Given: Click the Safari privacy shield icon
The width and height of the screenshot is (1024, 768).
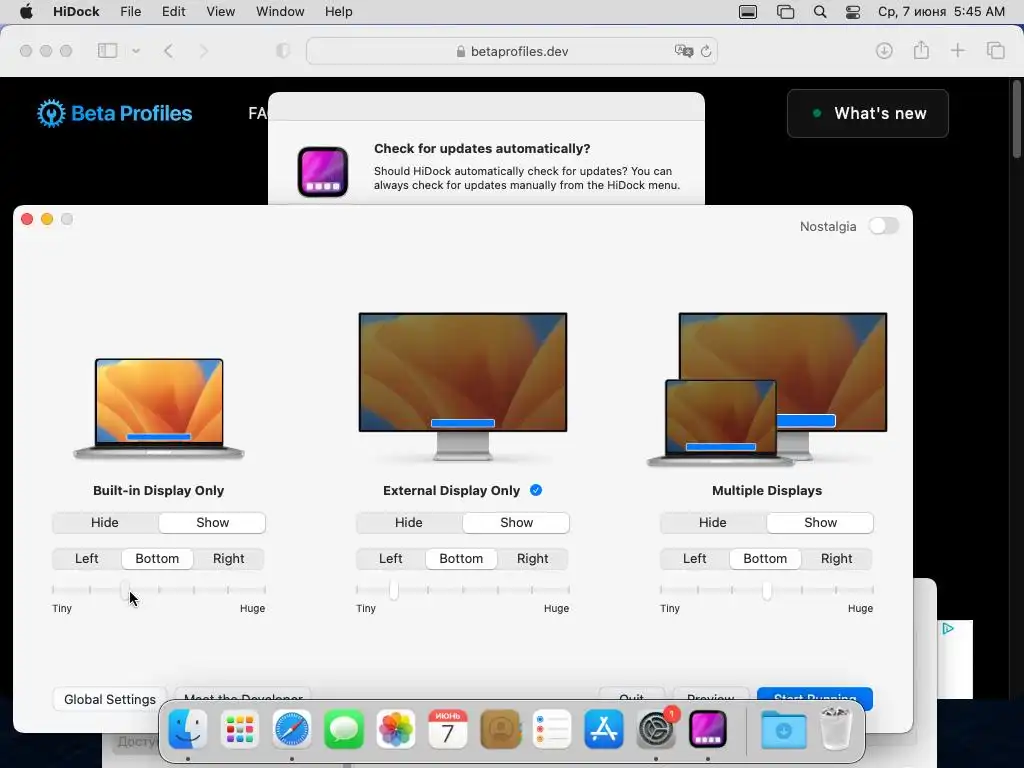Looking at the screenshot, I should (283, 51).
